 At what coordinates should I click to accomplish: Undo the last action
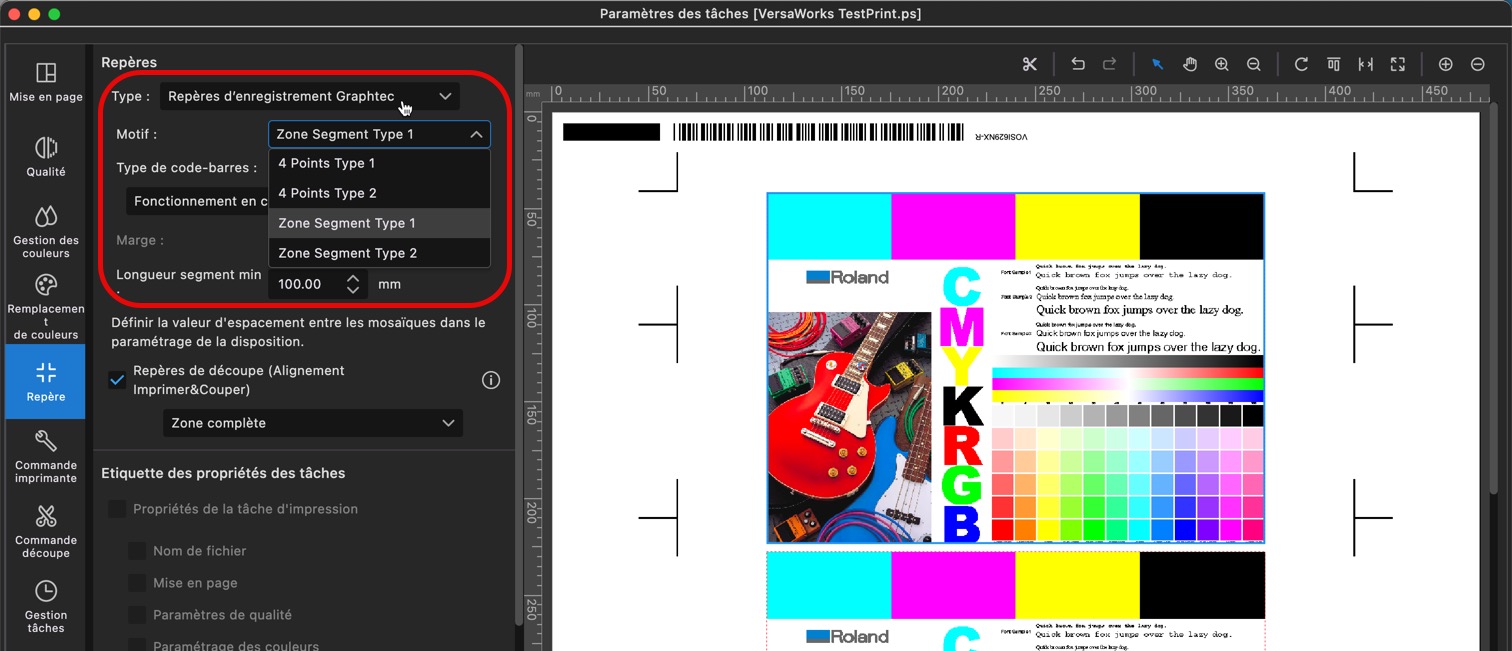click(x=1078, y=64)
